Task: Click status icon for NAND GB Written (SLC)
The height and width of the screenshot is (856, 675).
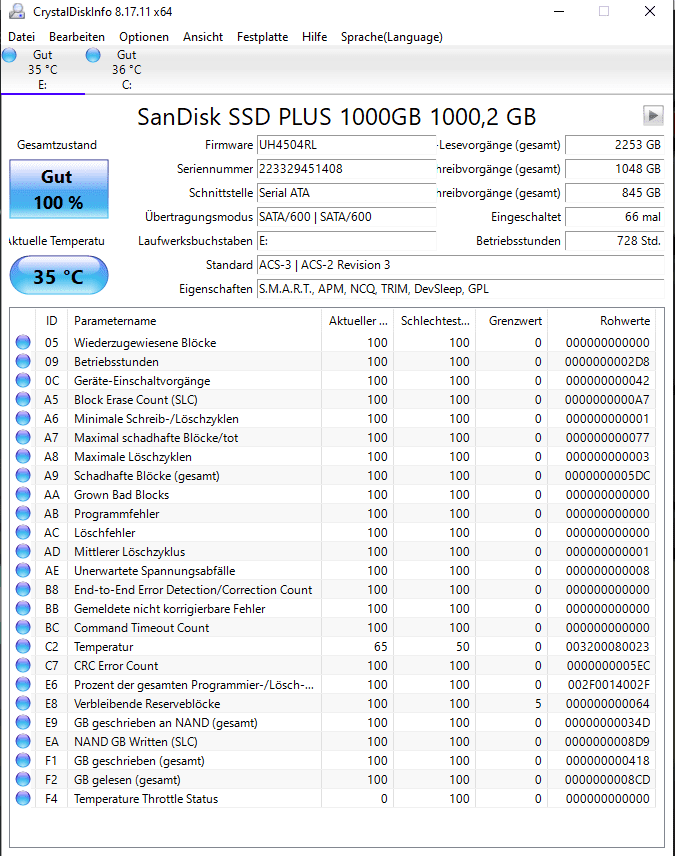Action: [23, 741]
